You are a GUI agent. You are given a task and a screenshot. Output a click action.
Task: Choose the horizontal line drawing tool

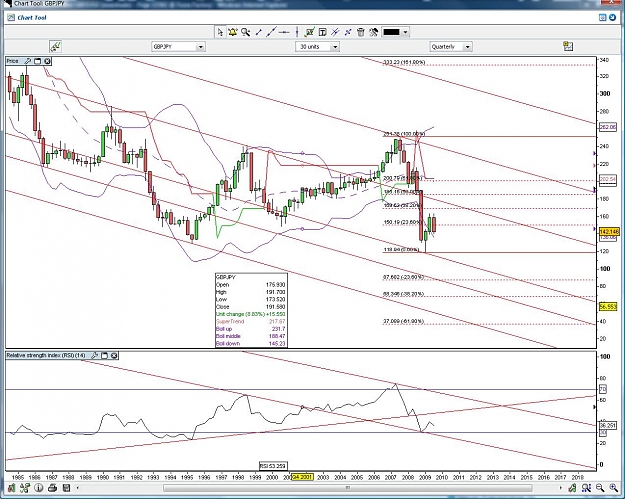pos(284,32)
